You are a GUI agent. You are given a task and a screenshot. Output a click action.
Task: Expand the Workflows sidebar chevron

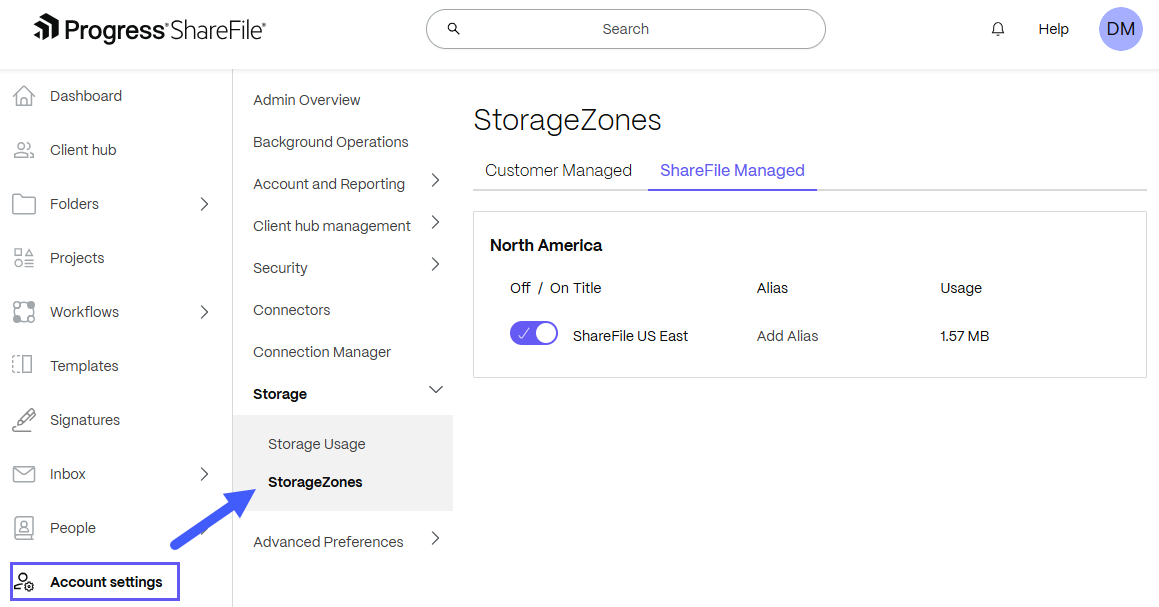point(205,312)
